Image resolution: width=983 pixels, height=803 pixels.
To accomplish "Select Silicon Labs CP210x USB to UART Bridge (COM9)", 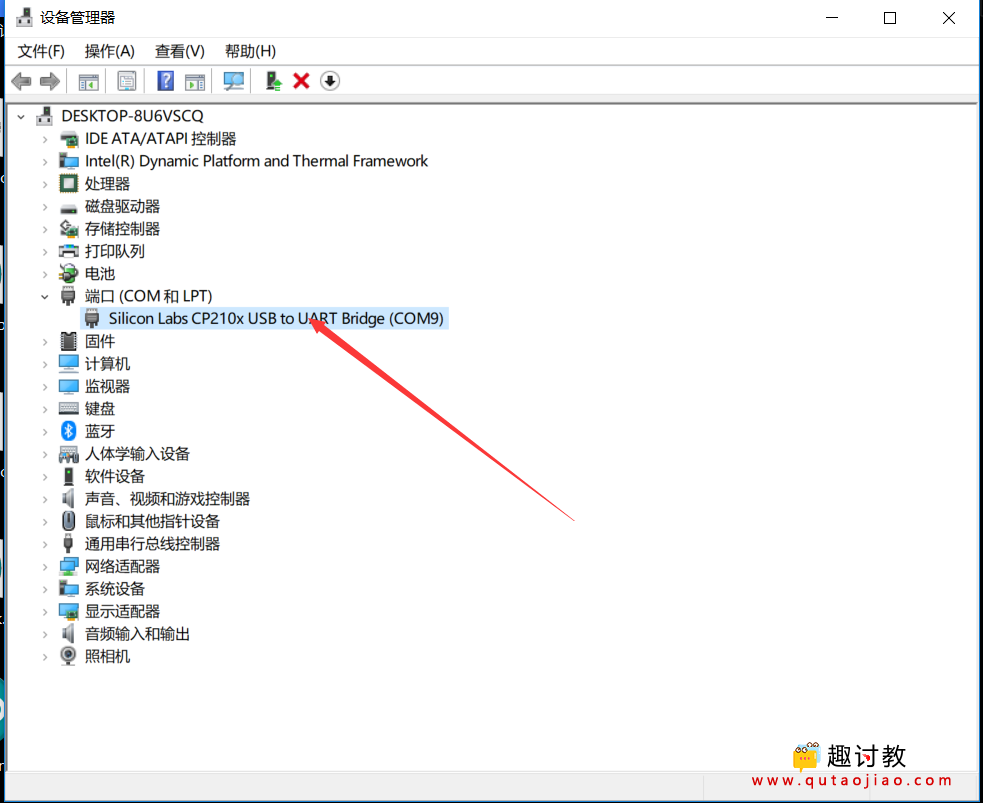I will pyautogui.click(x=276, y=318).
